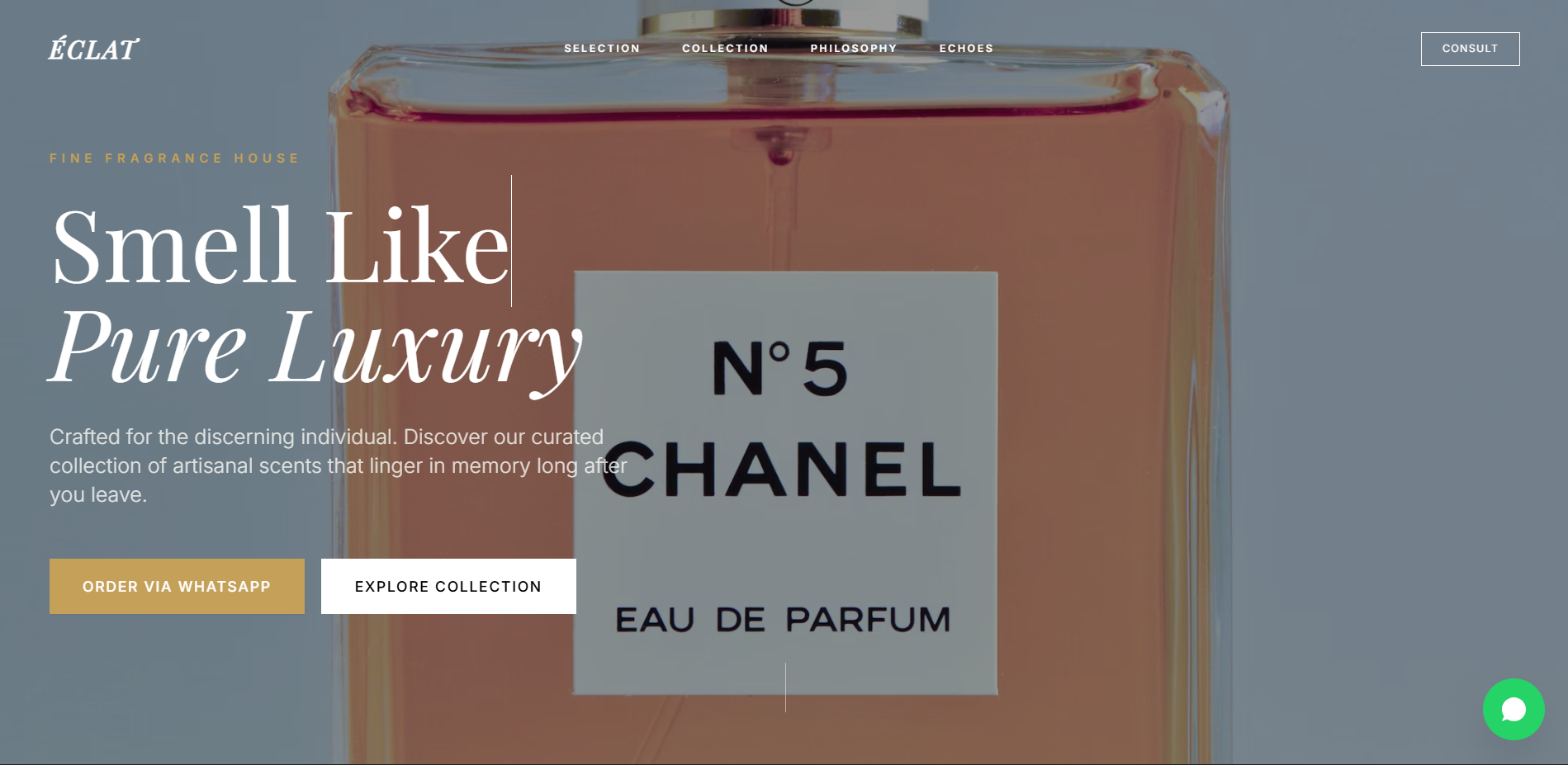Click the Fine Fragrance House tagline
The width and height of the screenshot is (1568, 765).
click(x=174, y=158)
